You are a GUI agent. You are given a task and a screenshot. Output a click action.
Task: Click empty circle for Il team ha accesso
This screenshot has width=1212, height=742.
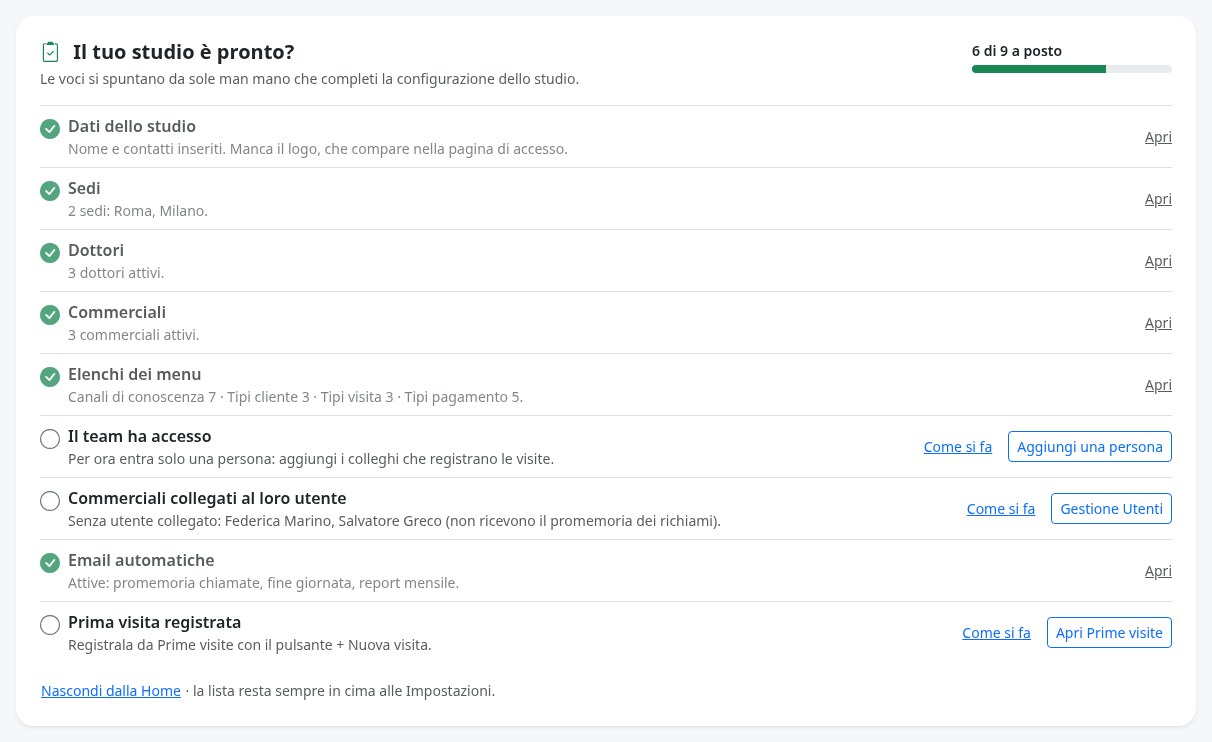pos(50,439)
